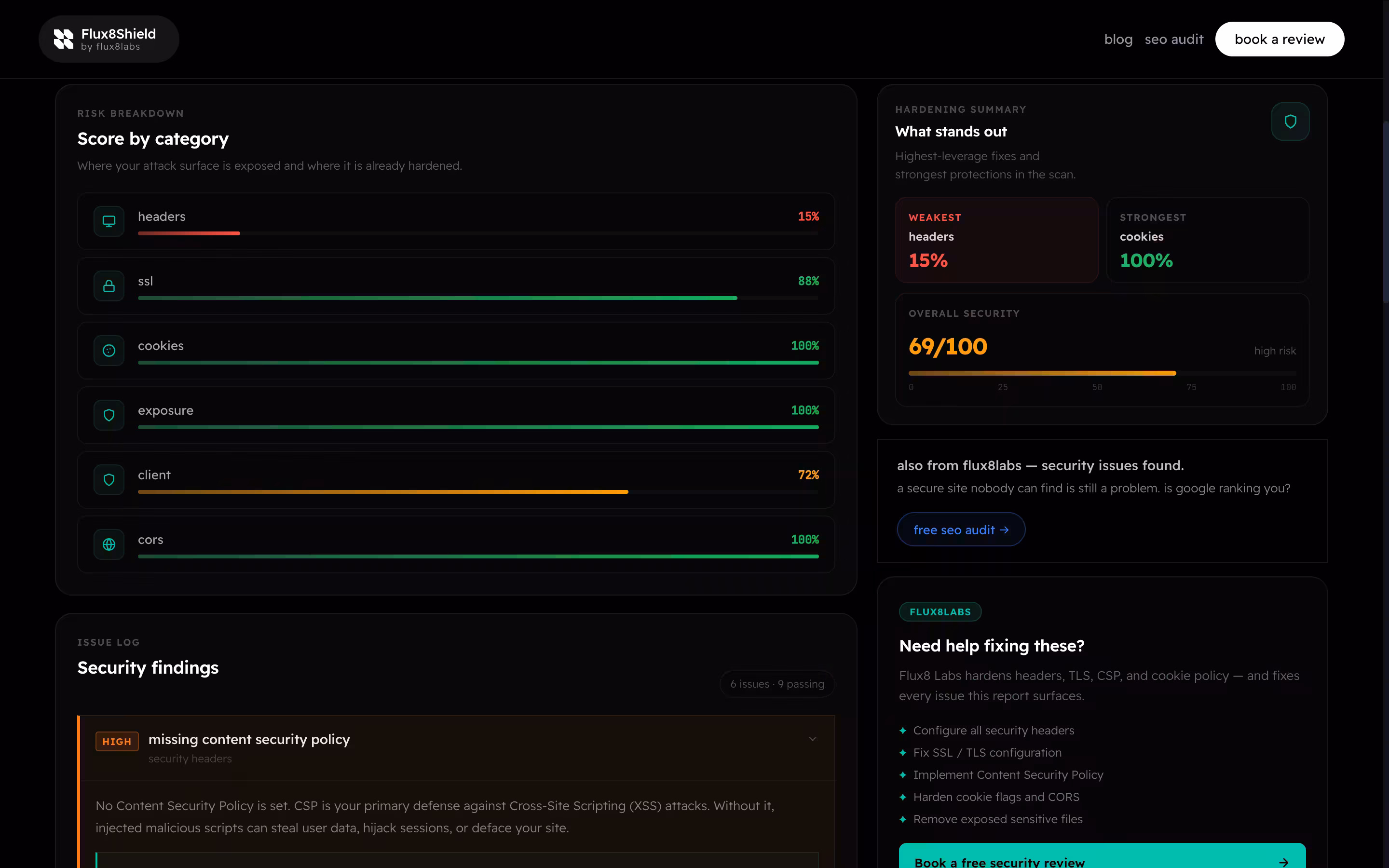Click the free seo audit button
This screenshot has height=868, width=1389.
point(961,529)
